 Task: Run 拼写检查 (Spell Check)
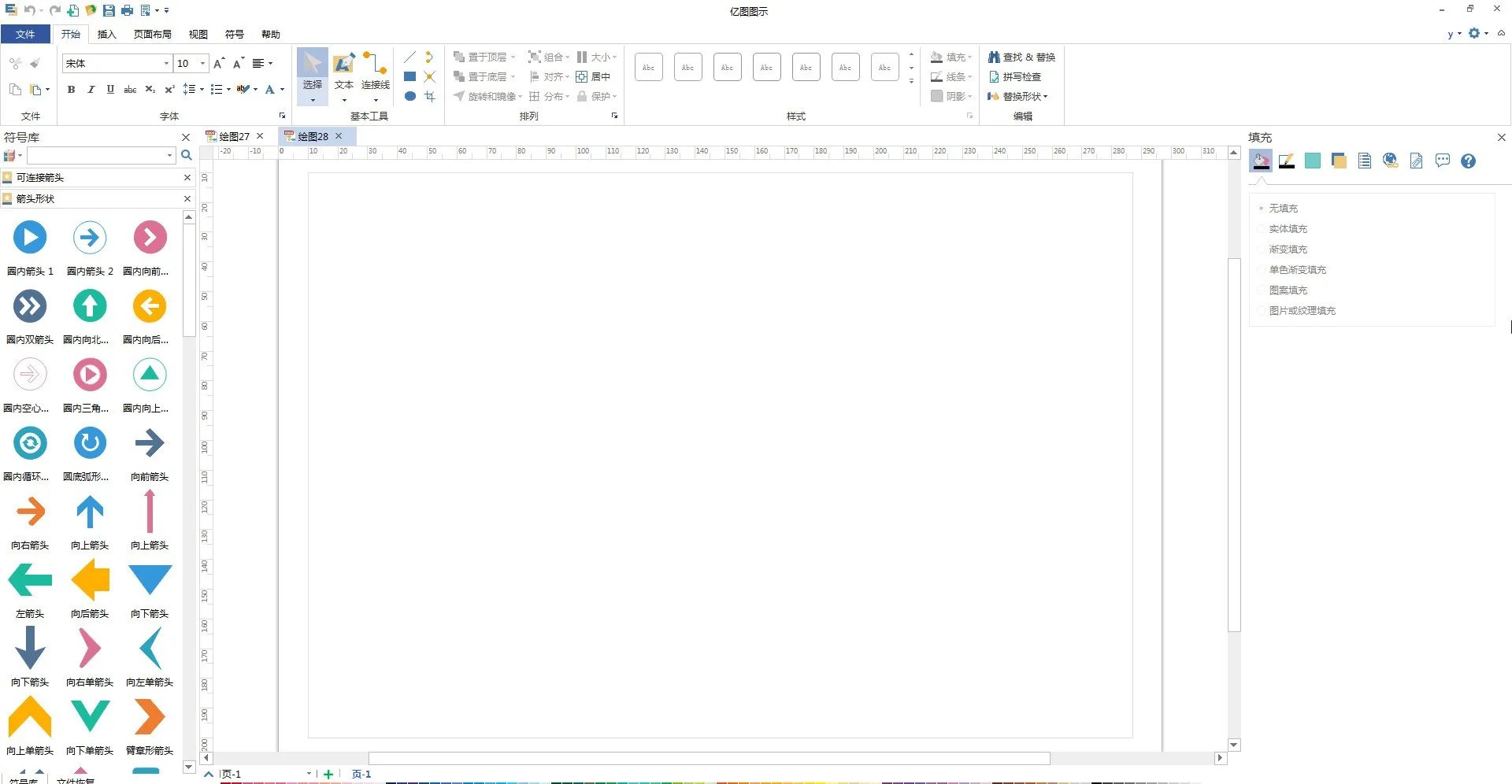[1018, 76]
